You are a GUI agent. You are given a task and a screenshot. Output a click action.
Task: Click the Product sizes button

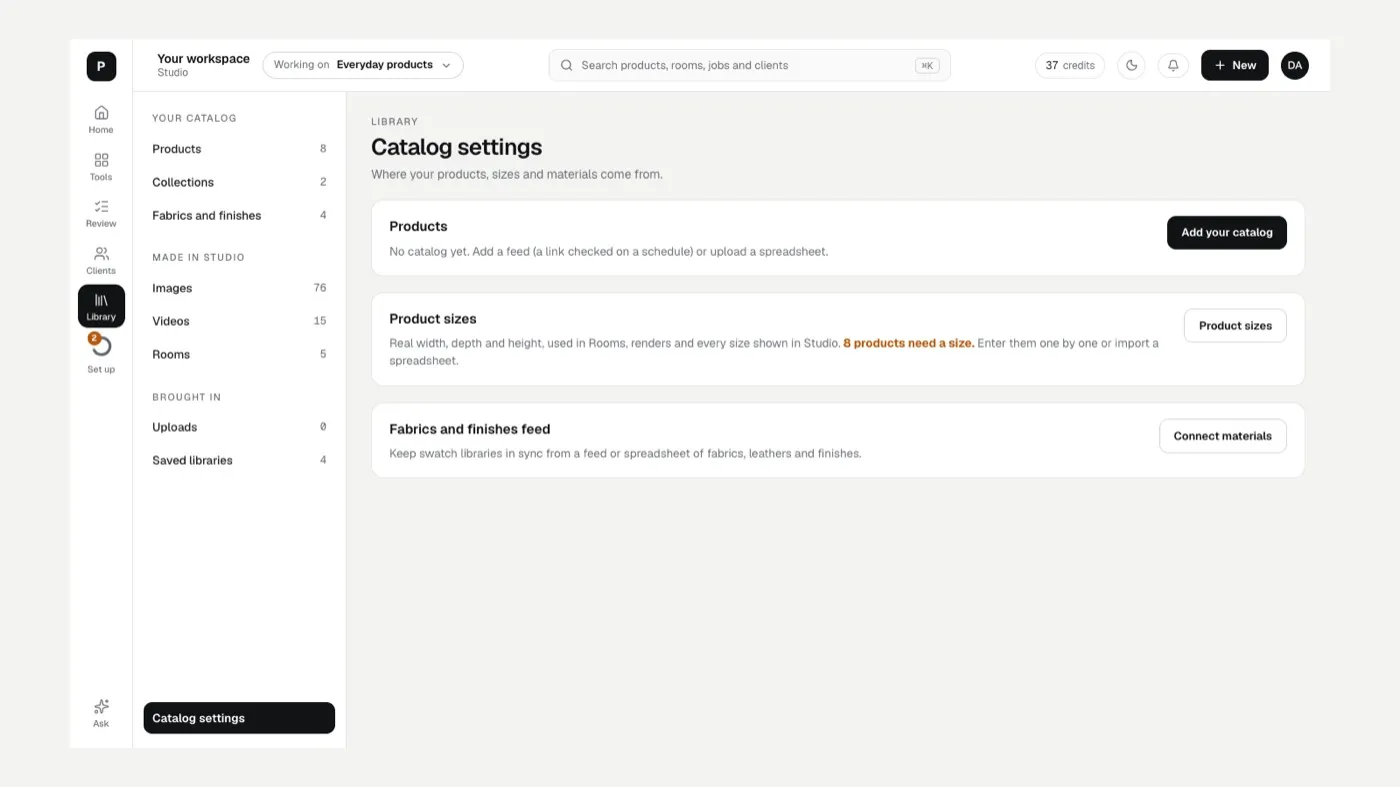point(1235,326)
